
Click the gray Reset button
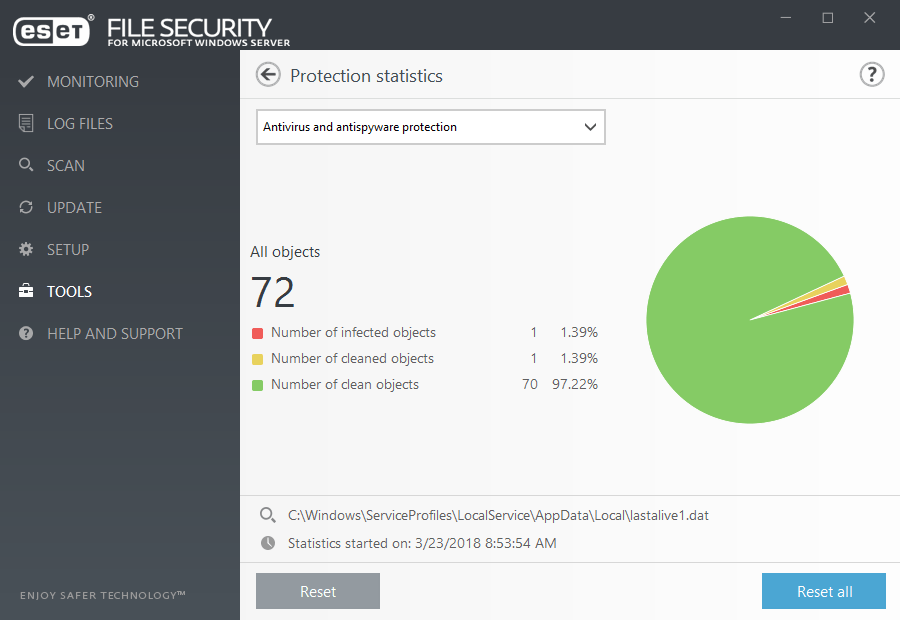(x=318, y=591)
